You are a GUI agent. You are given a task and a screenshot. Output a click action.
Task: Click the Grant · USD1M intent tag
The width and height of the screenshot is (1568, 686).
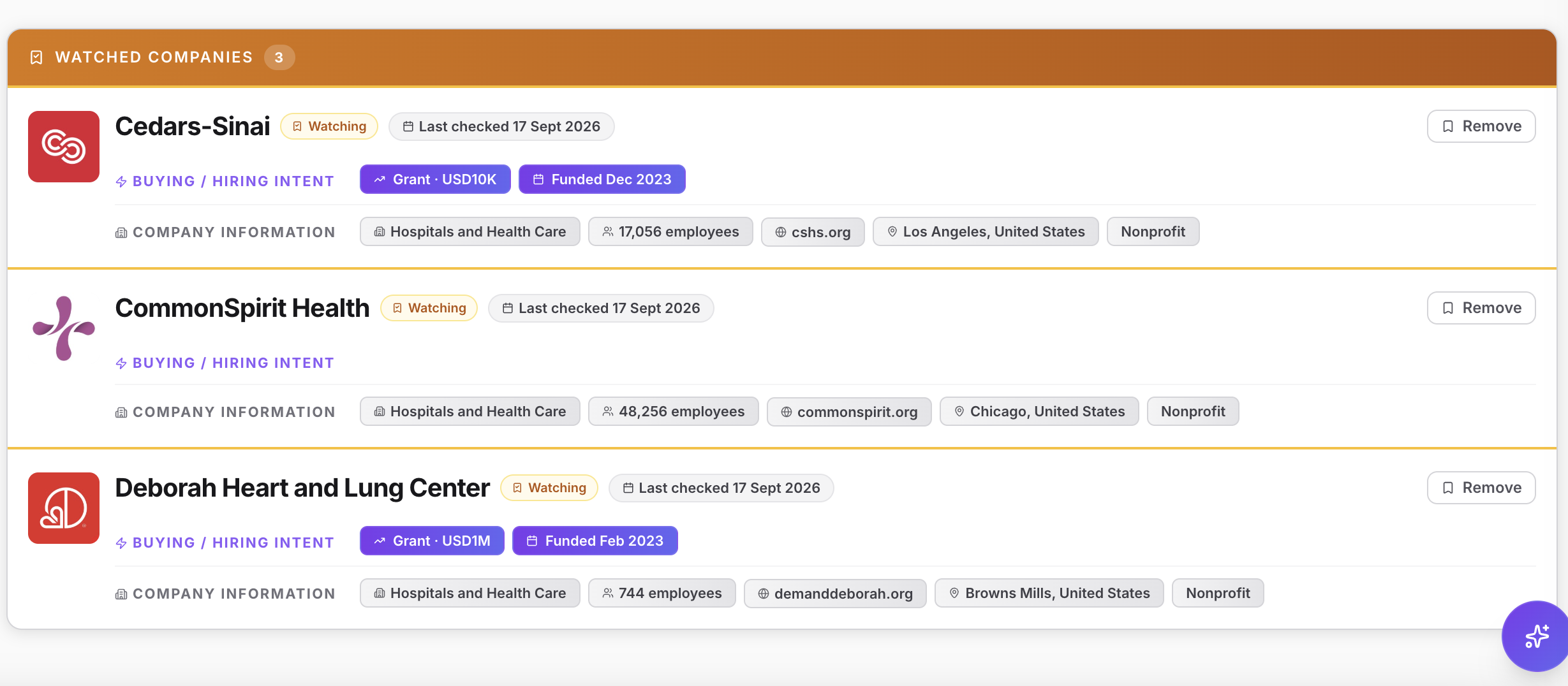(x=432, y=541)
